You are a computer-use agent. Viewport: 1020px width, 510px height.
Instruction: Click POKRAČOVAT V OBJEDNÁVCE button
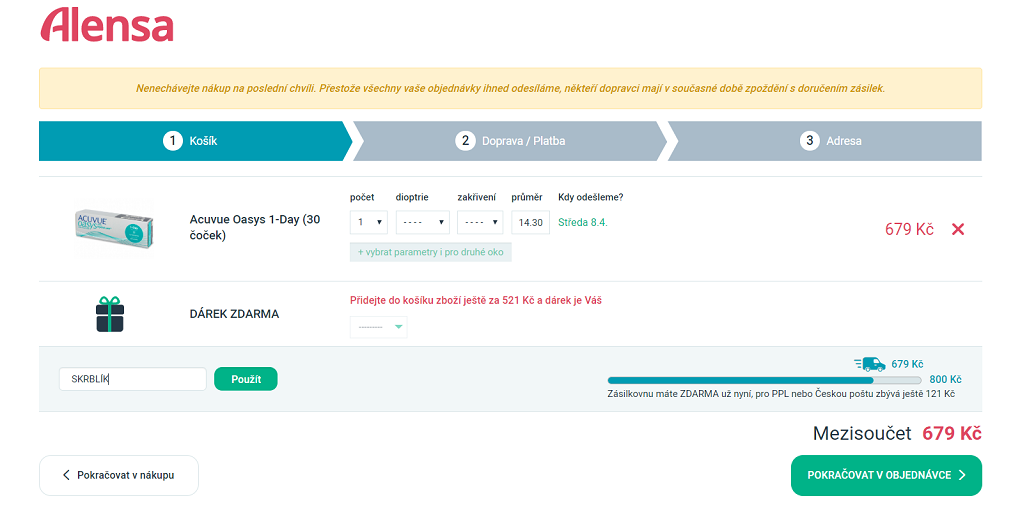click(886, 476)
